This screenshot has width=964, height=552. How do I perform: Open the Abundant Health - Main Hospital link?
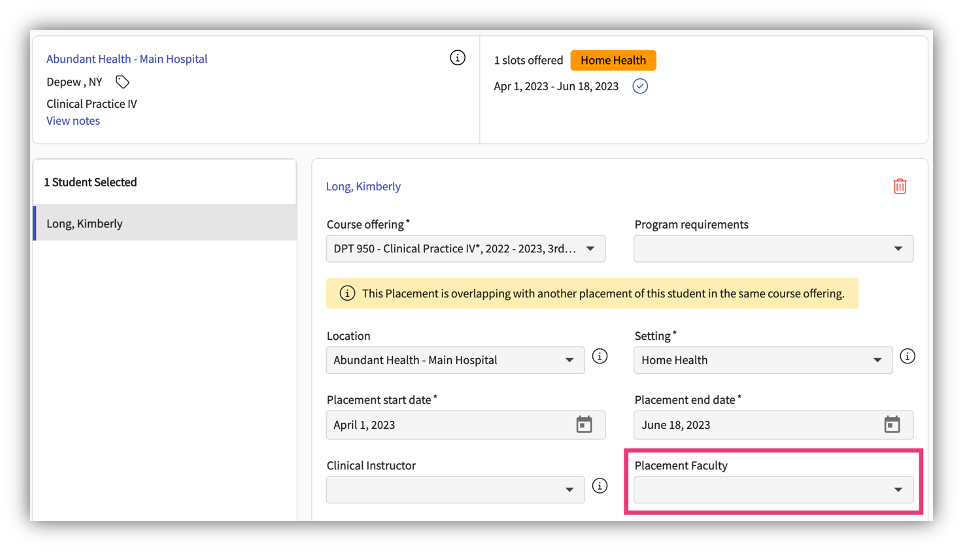click(127, 59)
